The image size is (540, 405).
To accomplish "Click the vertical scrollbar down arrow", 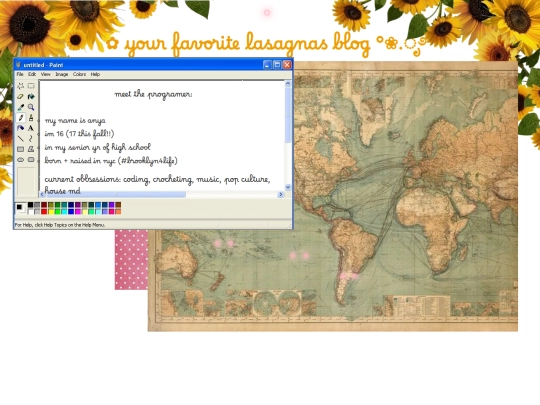I will (288, 187).
